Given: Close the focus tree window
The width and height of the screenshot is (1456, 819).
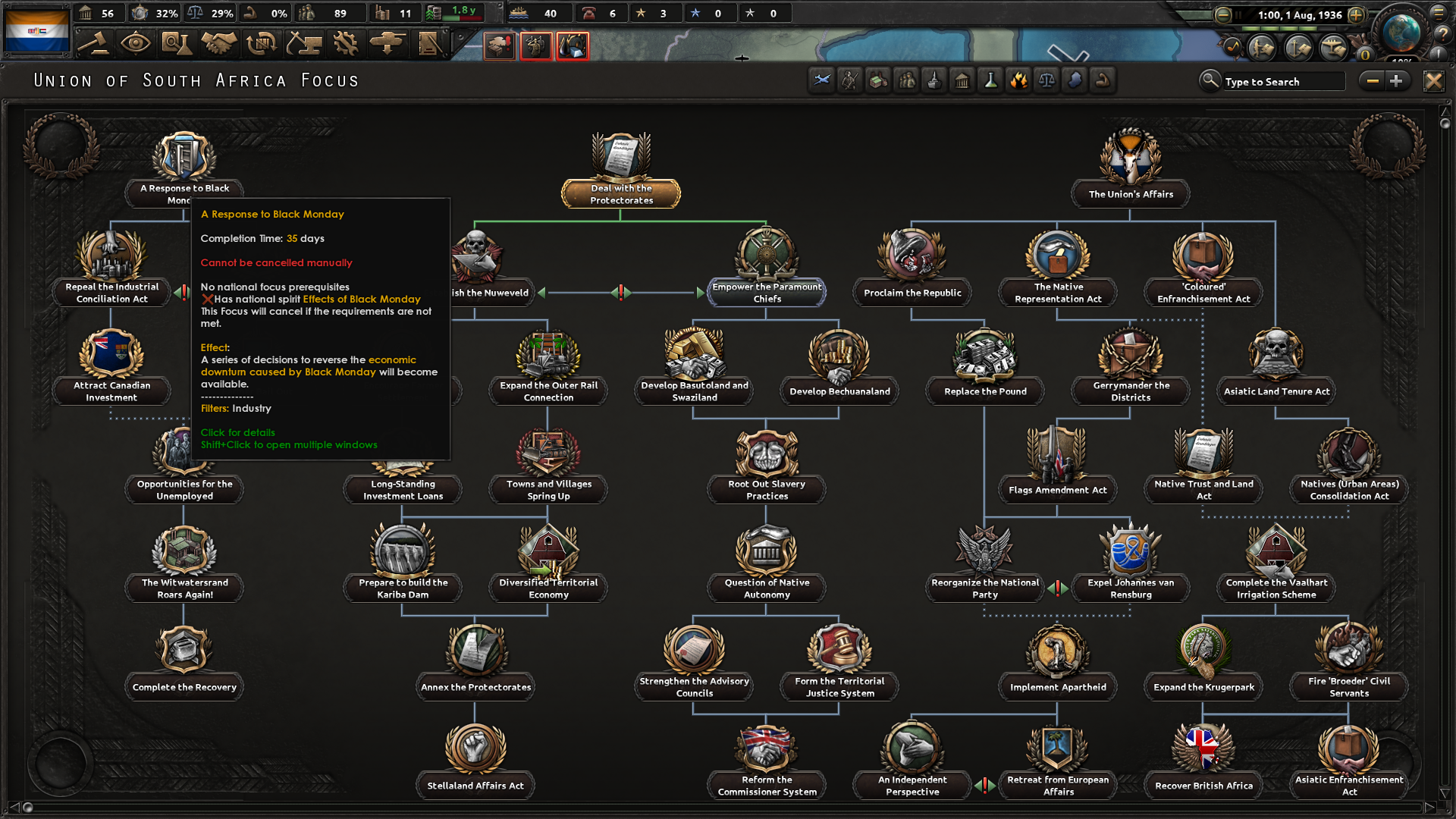Looking at the screenshot, I should tap(1433, 80).
